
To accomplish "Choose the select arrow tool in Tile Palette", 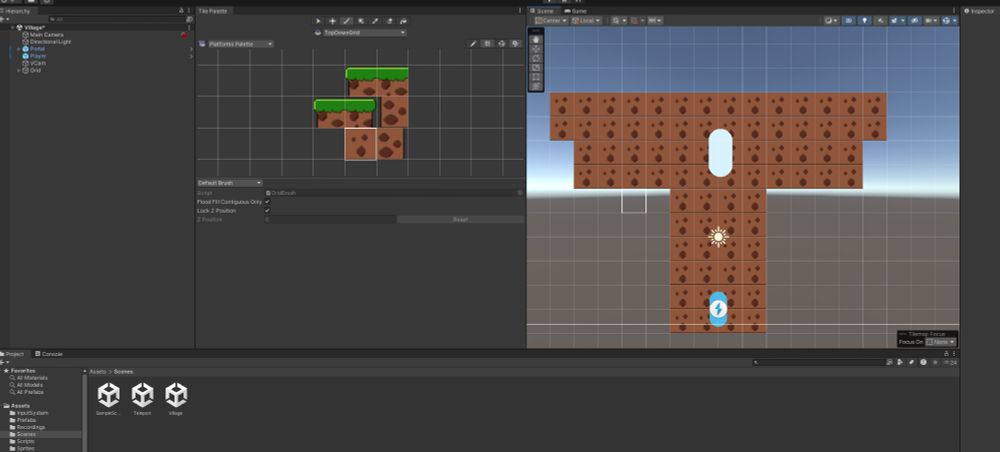I will click(318, 20).
